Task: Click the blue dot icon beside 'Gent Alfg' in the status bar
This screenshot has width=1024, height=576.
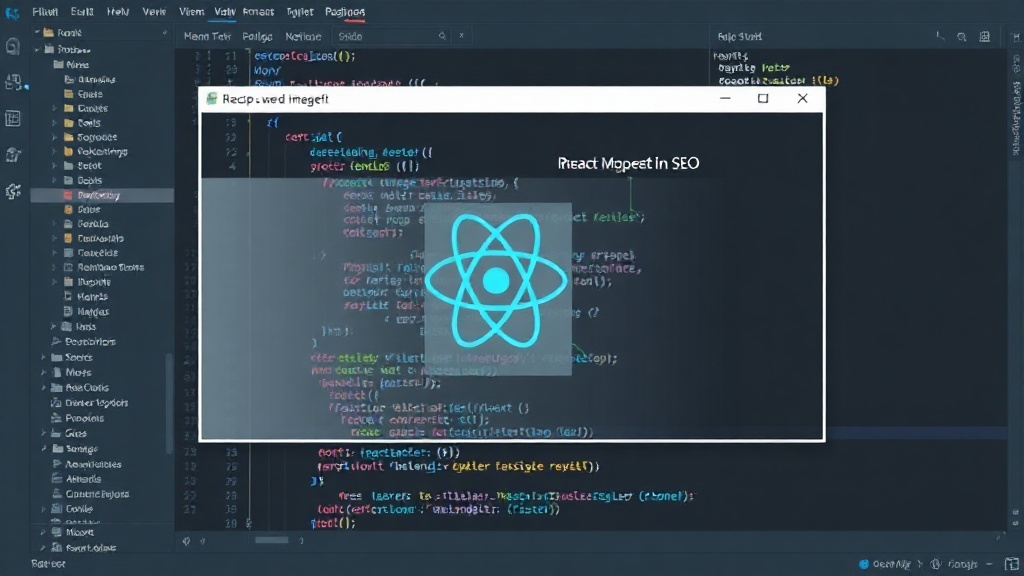Action: click(864, 564)
